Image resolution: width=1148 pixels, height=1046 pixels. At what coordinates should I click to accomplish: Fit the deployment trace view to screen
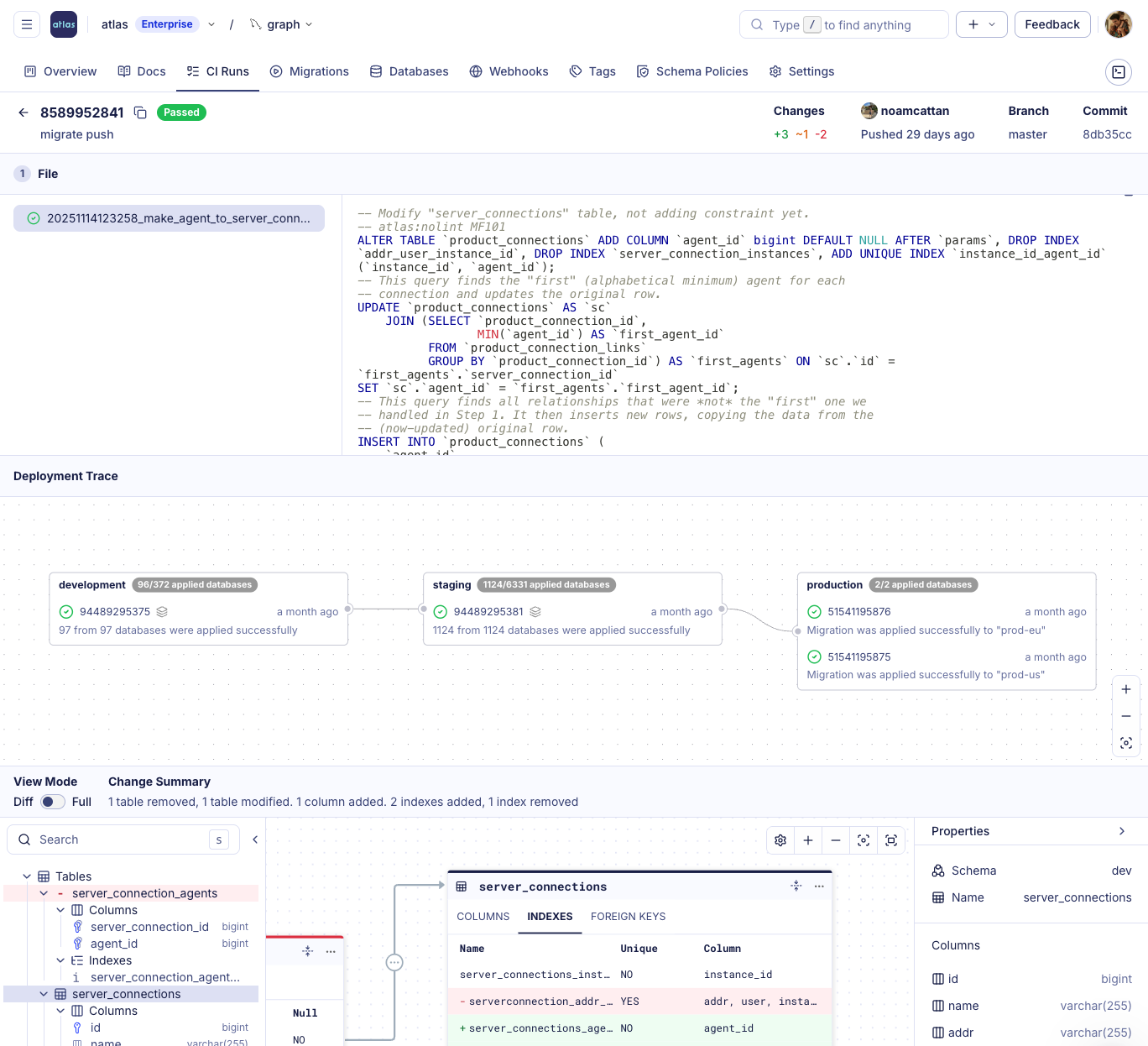(1125, 743)
